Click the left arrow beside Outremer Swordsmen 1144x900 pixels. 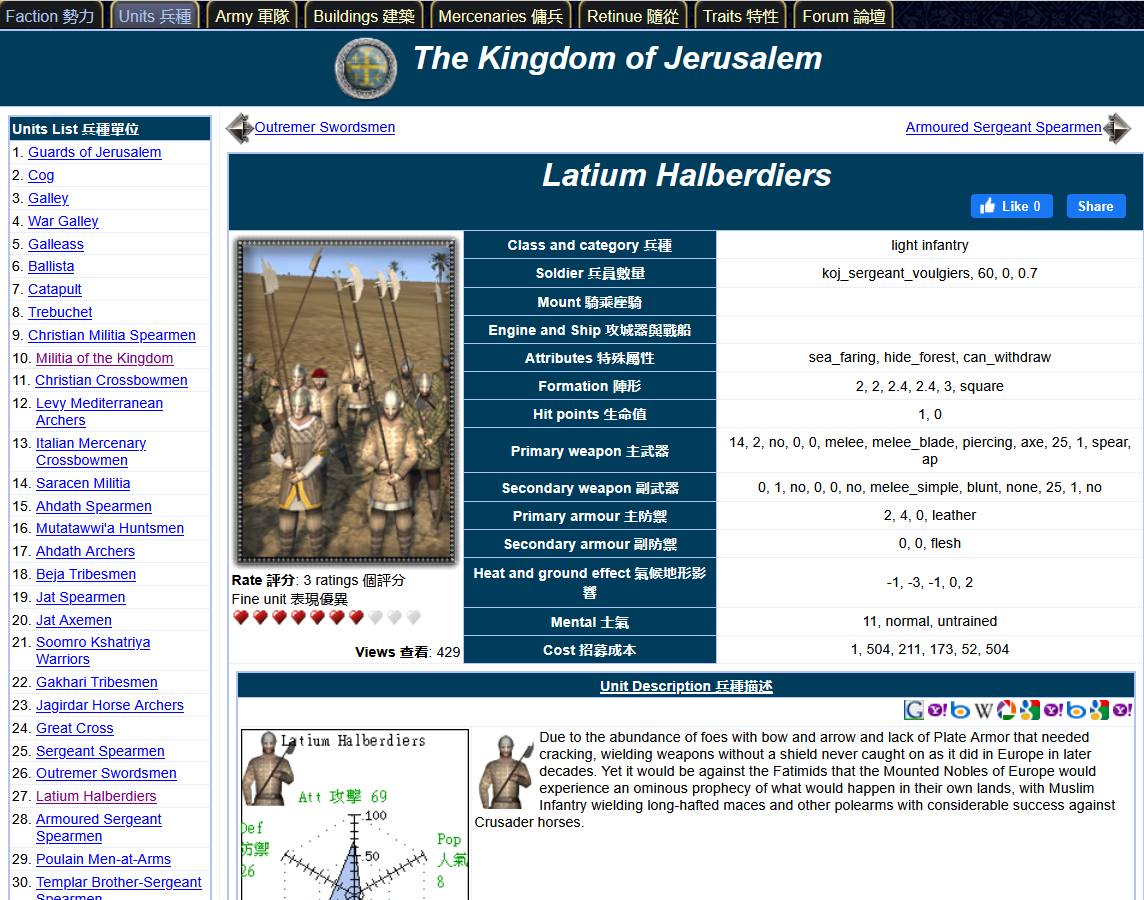[239, 128]
